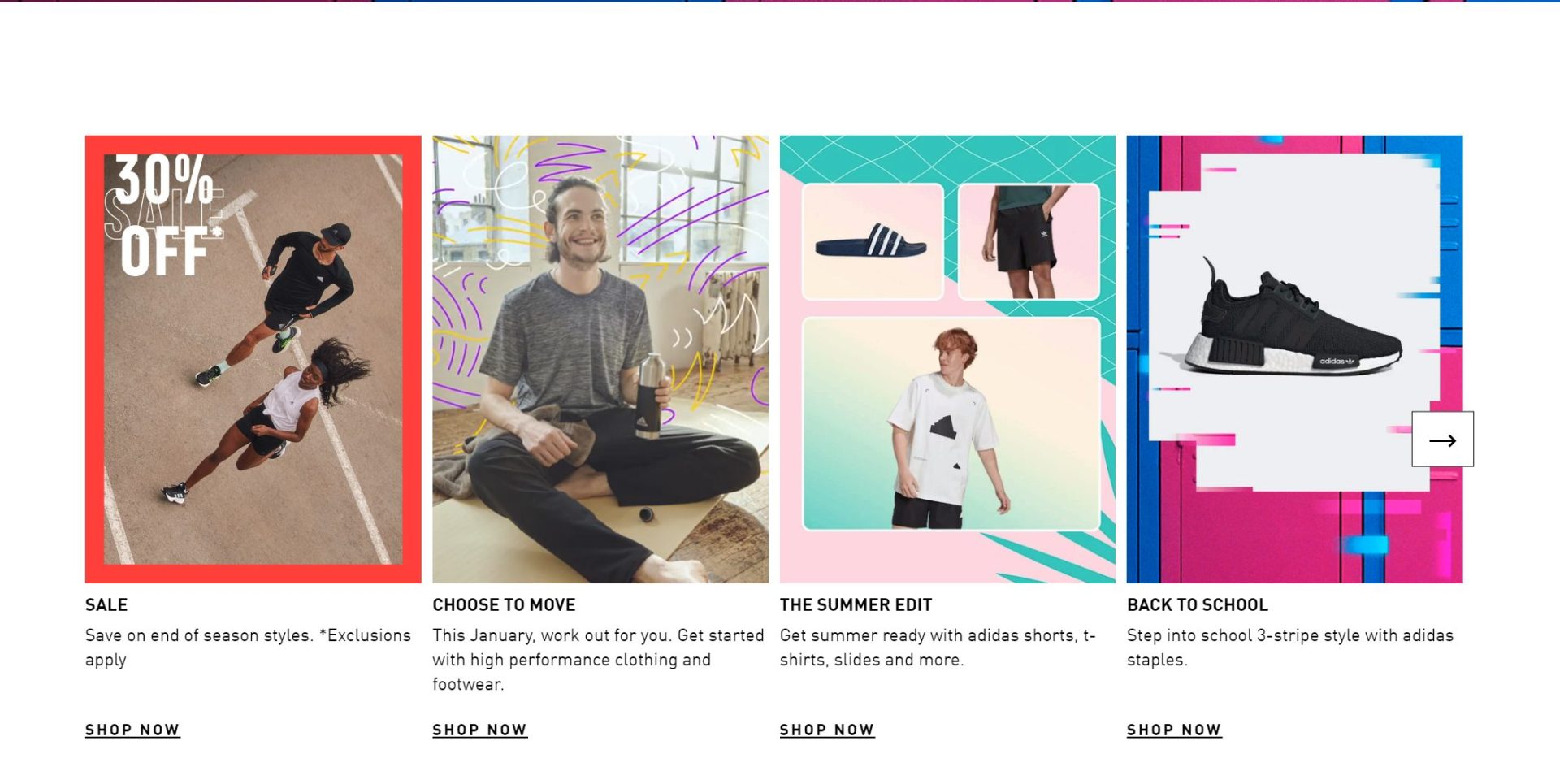Click the 'Save on end of season styles' description
Image resolution: width=1560 pixels, height=784 pixels.
[249, 648]
